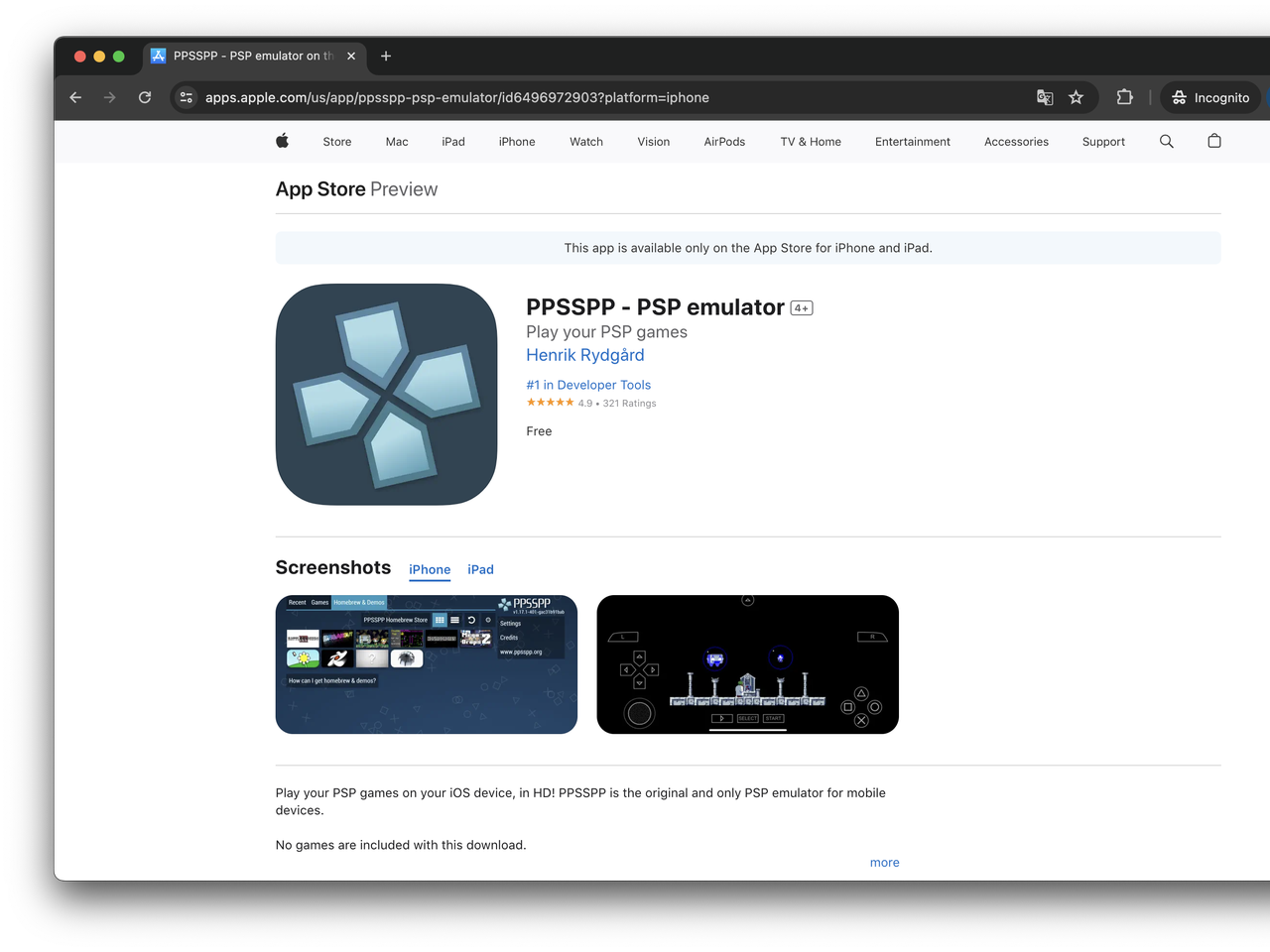Click the PPSSPP browser tab

(x=254, y=57)
